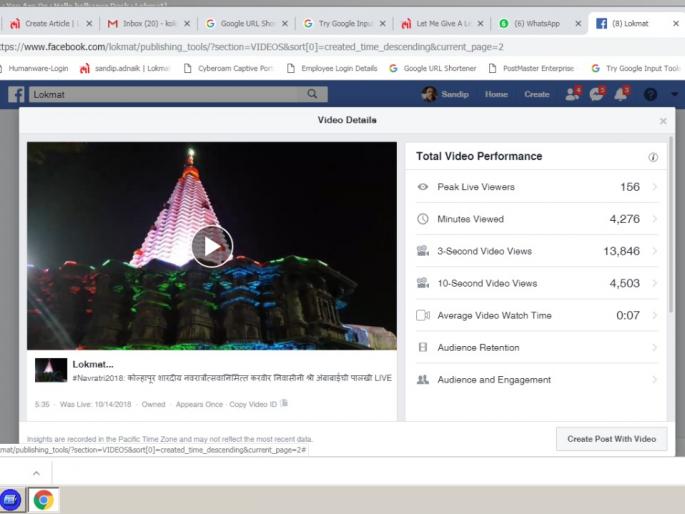Open the Messenger messages icon
685x514 pixels.
[597, 94]
